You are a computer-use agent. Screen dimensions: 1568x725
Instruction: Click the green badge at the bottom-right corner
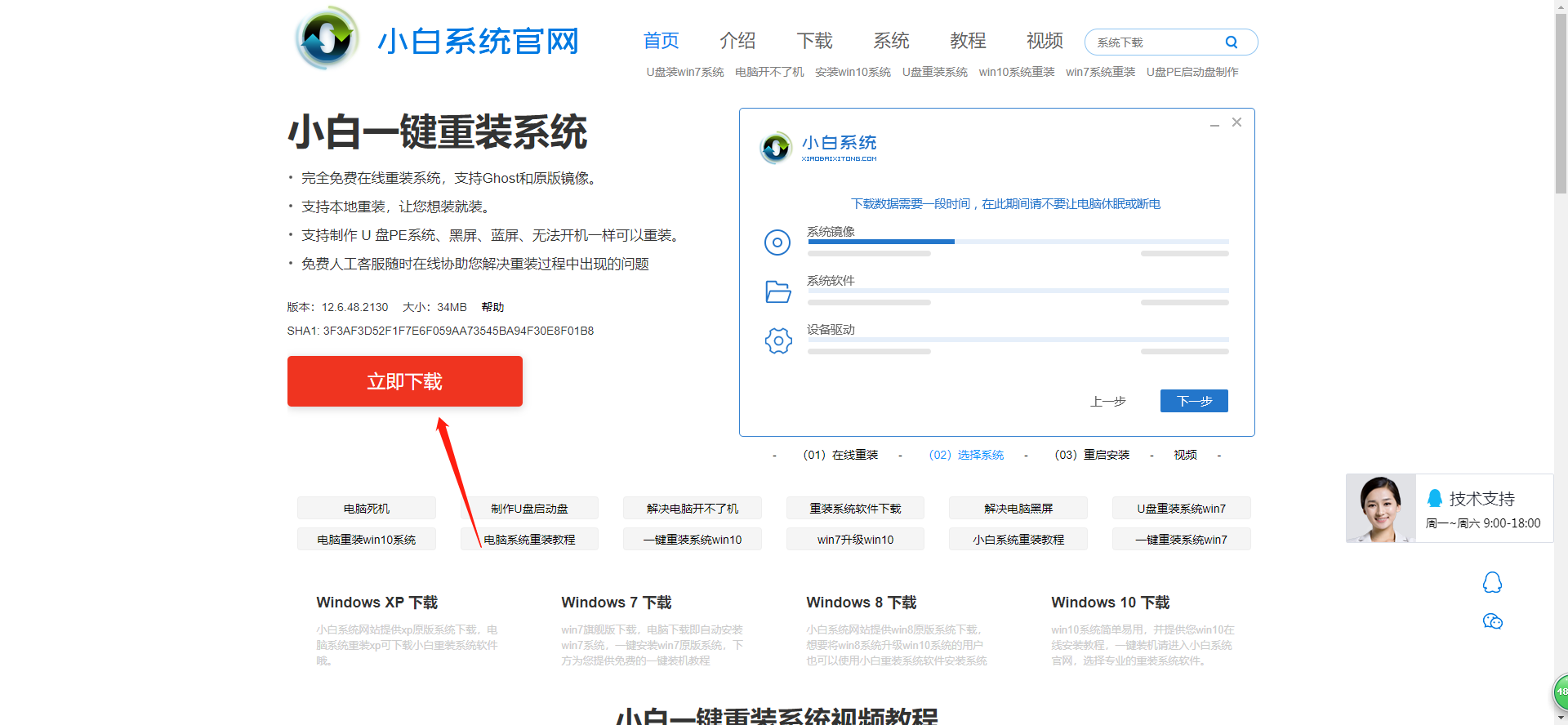point(1560,692)
